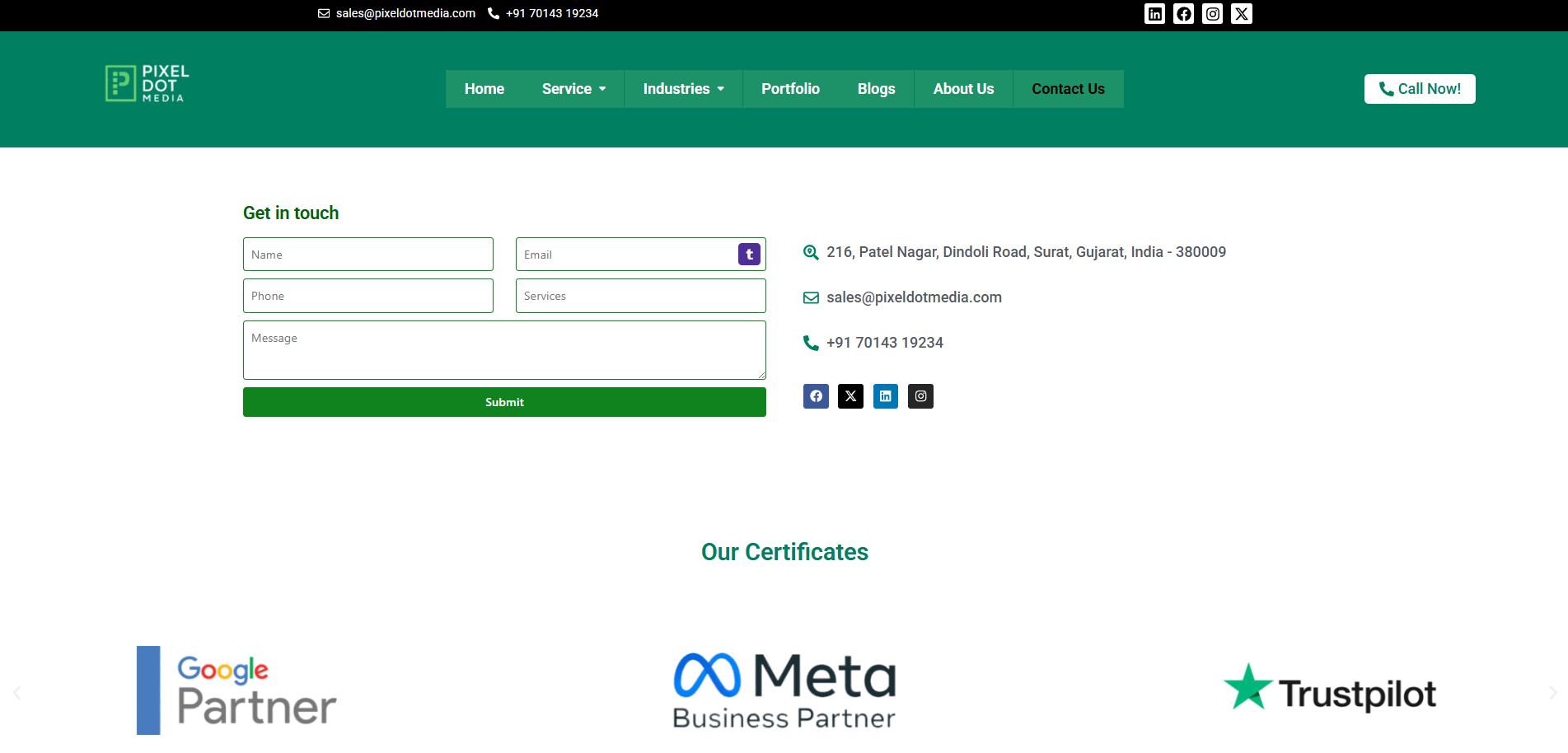Image resolution: width=1568 pixels, height=753 pixels.
Task: Click the Instagram icon near contact details
Action: 920,396
